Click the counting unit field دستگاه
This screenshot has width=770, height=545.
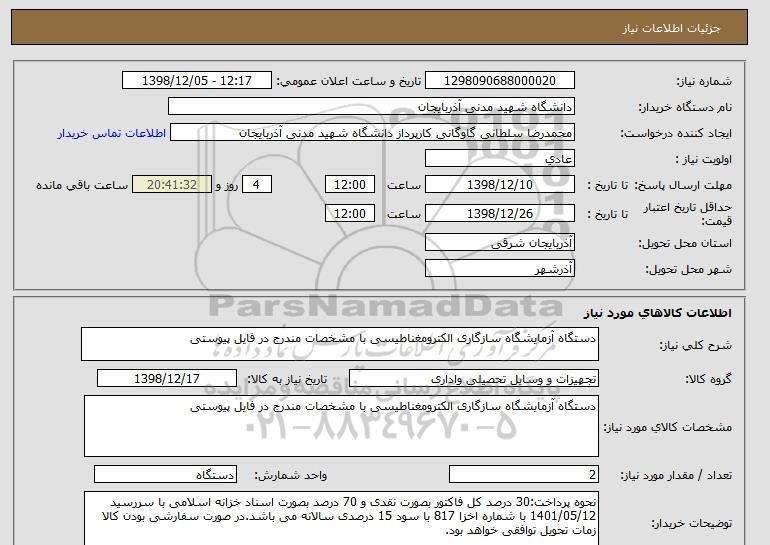pyautogui.click(x=165, y=475)
